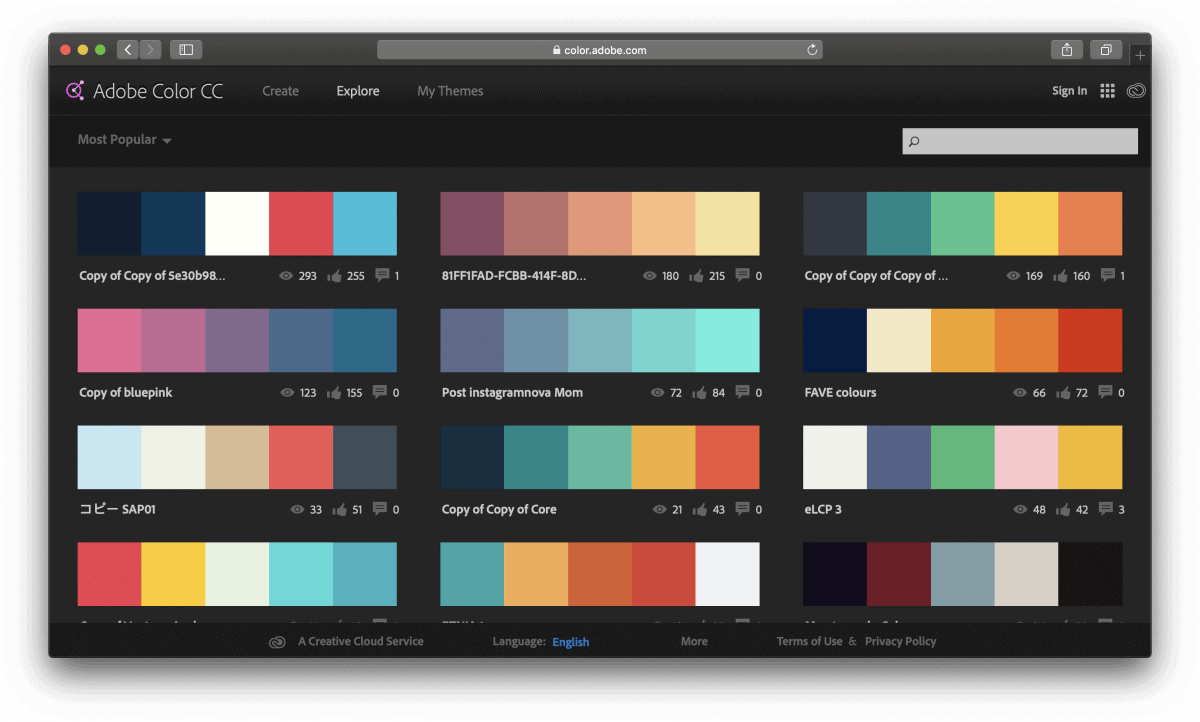Change the footer language from English
The image size is (1200, 722).
point(570,642)
